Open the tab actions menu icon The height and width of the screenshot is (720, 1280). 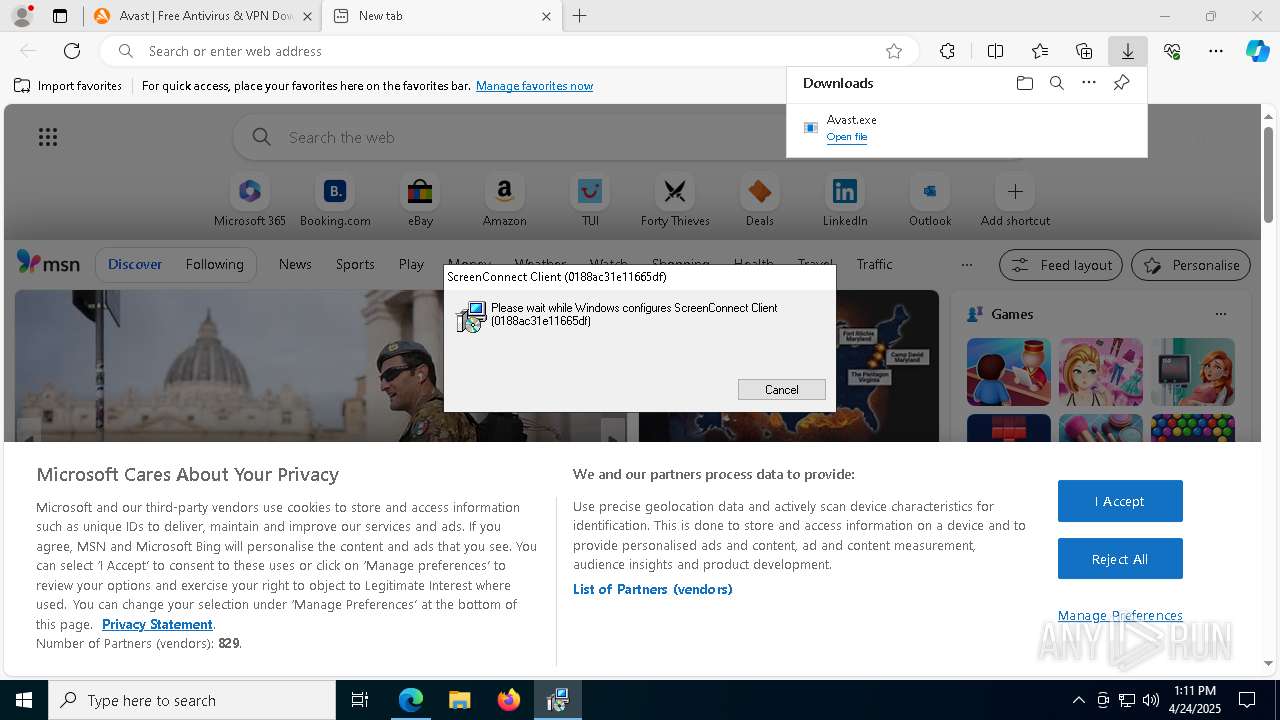tap(60, 16)
